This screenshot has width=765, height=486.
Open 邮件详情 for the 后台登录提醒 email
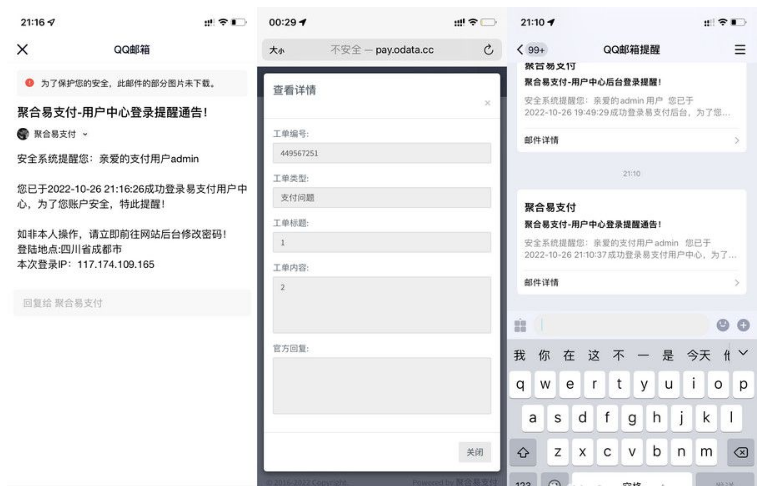(x=631, y=140)
